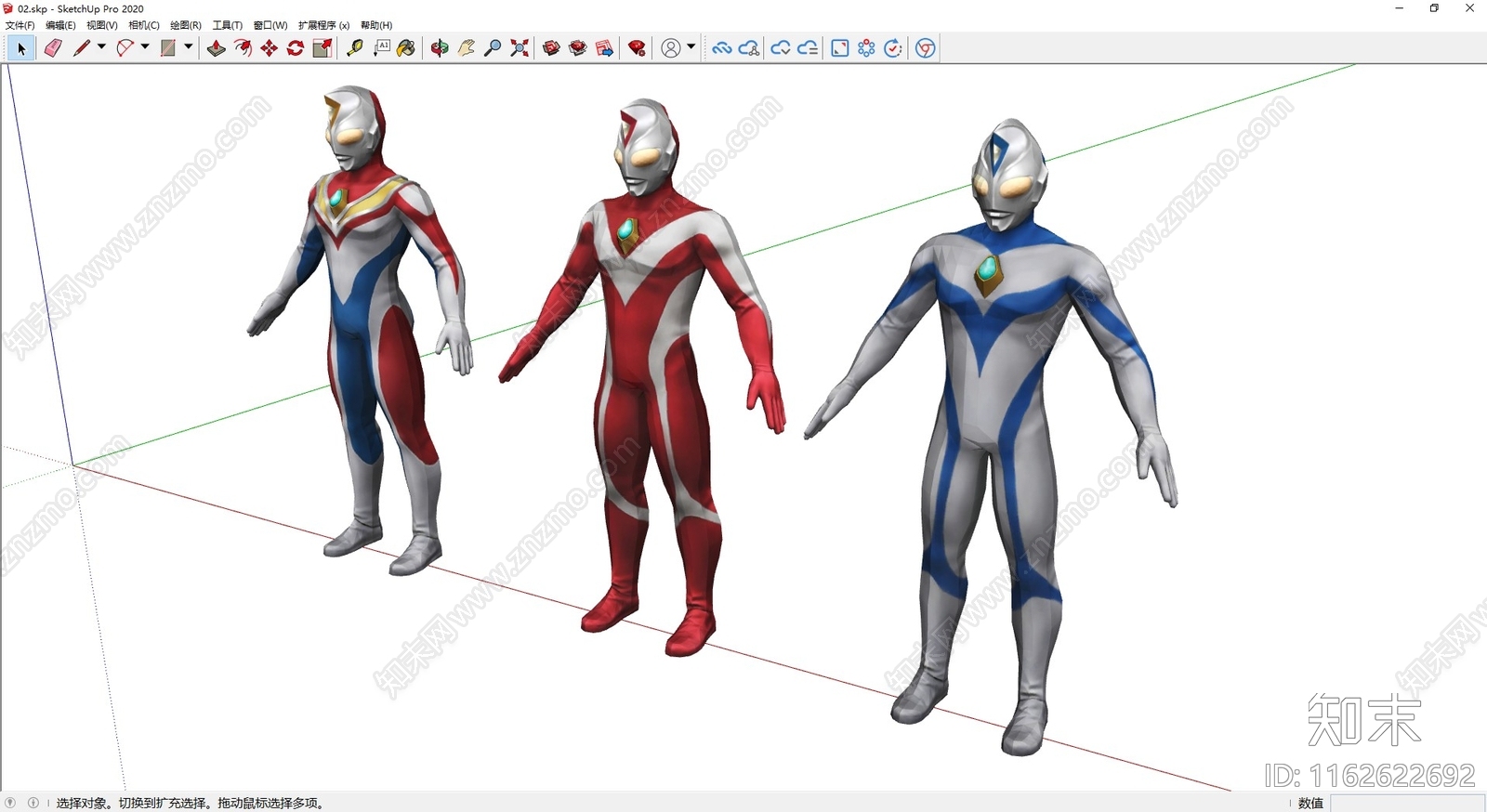Choose the Zoom magnifier tool
This screenshot has width=1487, height=812.
pos(493,48)
